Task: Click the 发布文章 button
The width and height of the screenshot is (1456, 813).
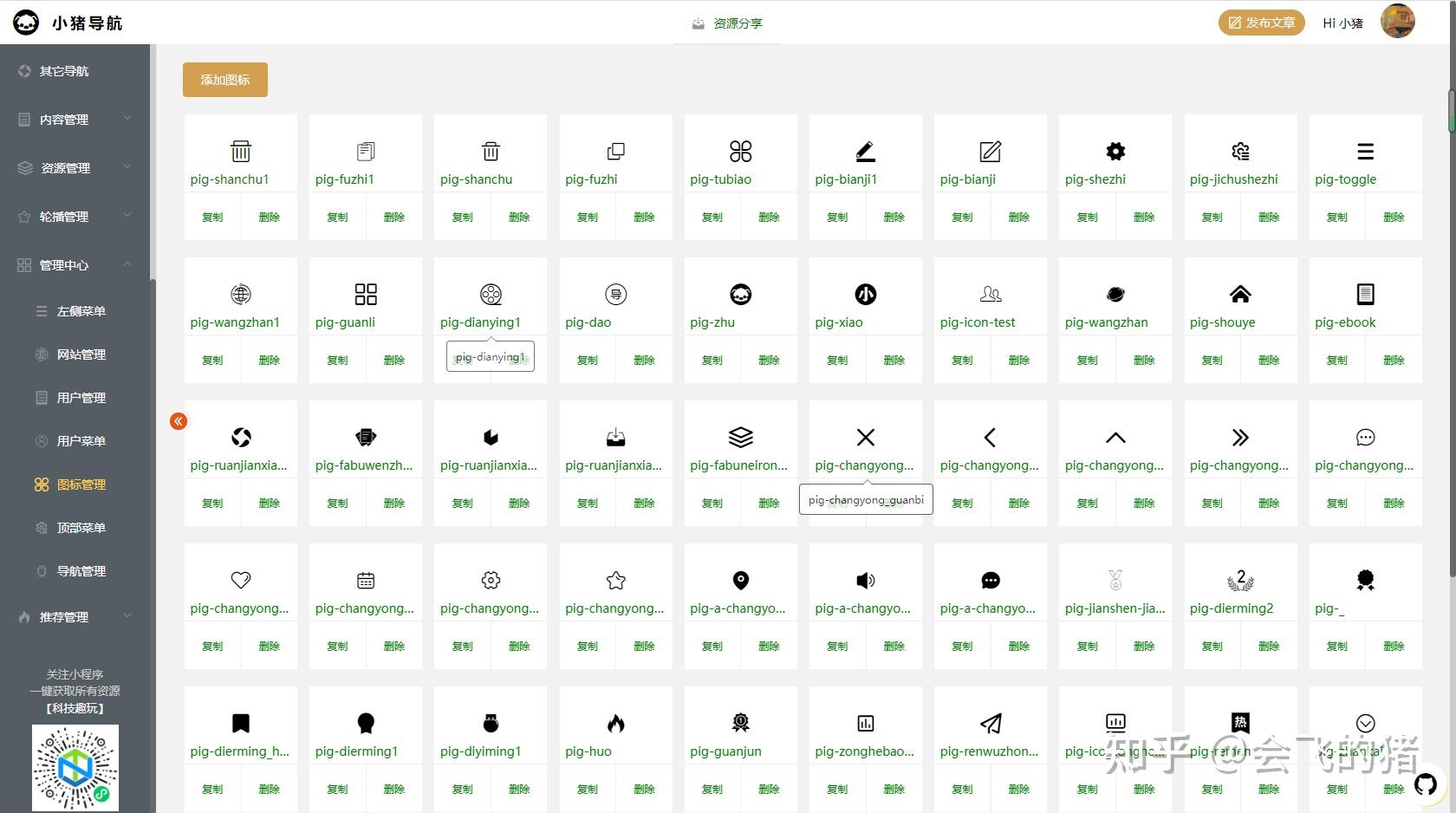Action: [x=1261, y=23]
